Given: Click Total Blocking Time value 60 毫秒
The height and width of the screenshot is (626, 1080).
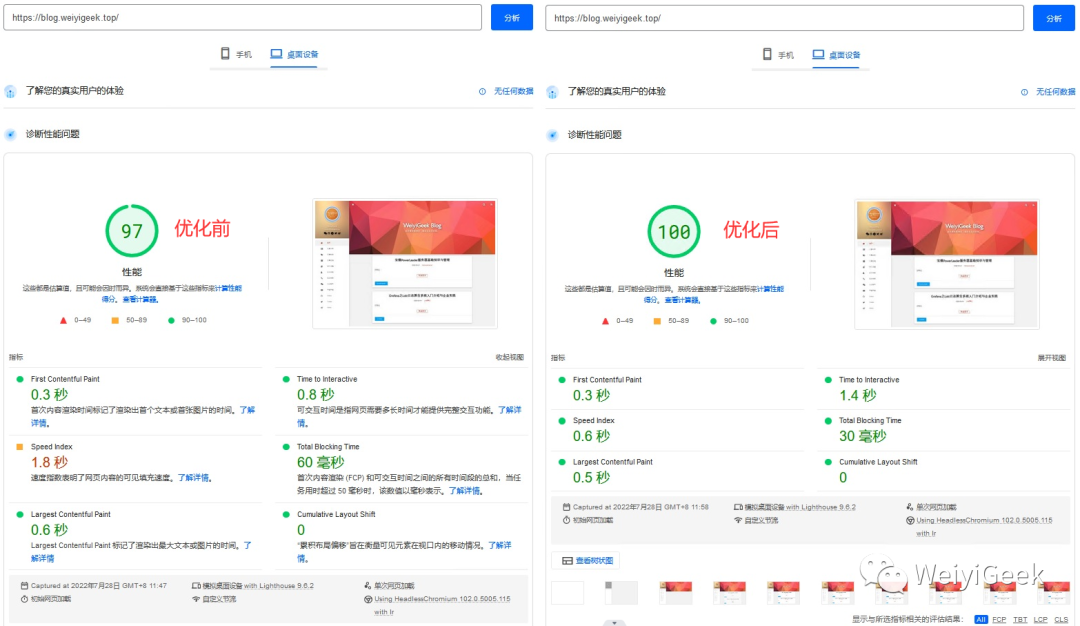Looking at the screenshot, I should (x=320, y=462).
